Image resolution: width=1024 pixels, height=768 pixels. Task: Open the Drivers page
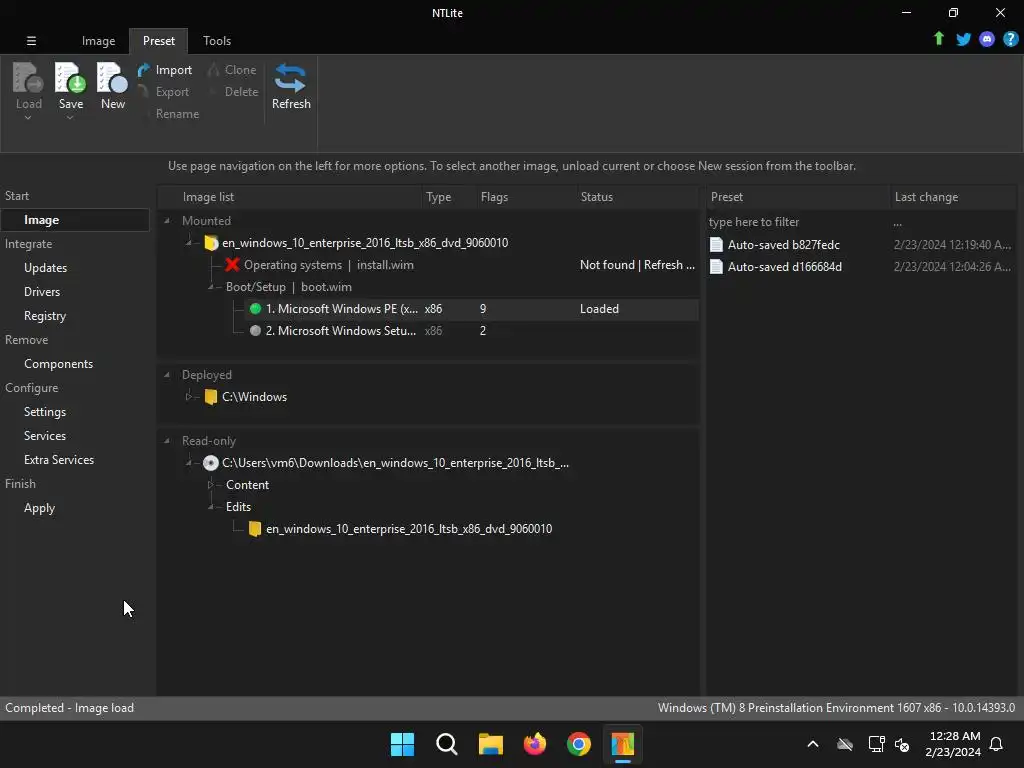42,292
